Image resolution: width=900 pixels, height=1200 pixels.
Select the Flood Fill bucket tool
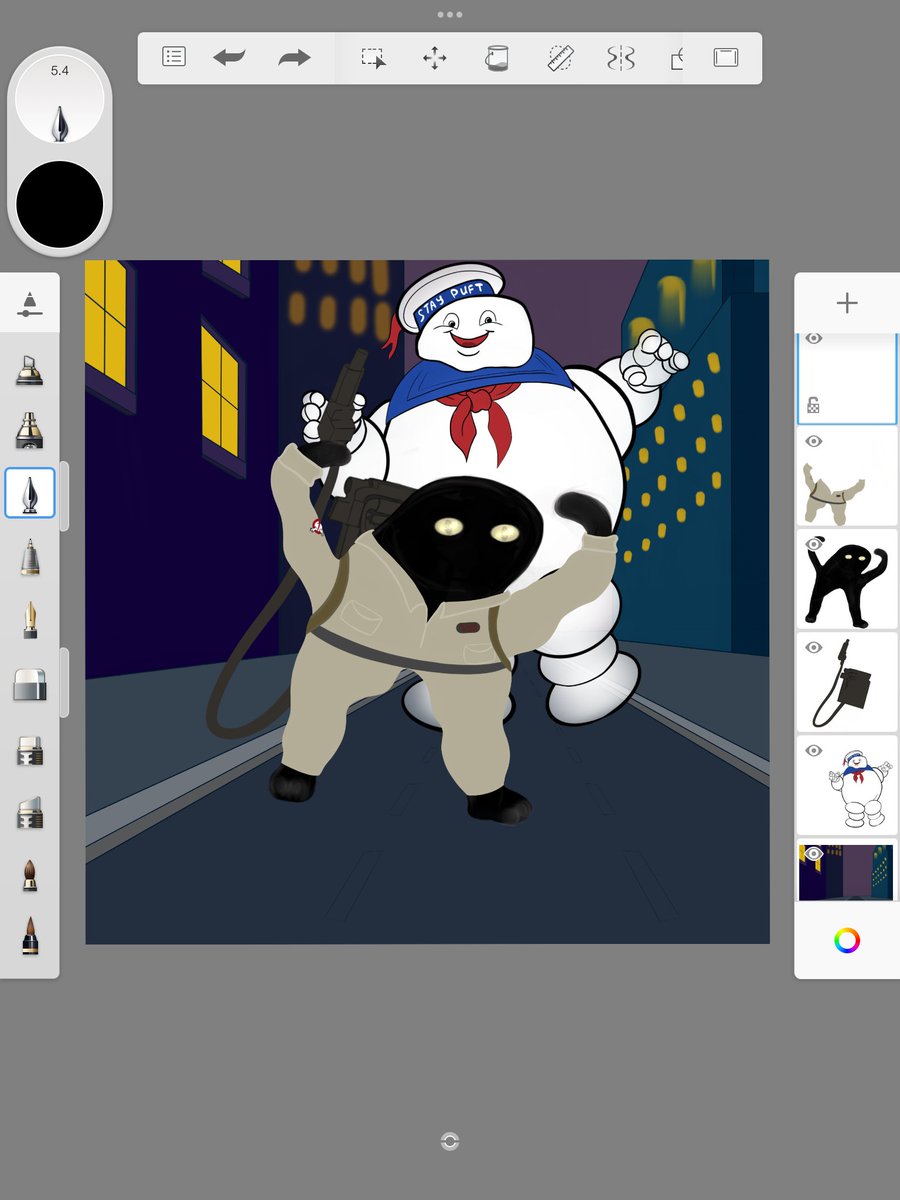pyautogui.click(x=496, y=58)
